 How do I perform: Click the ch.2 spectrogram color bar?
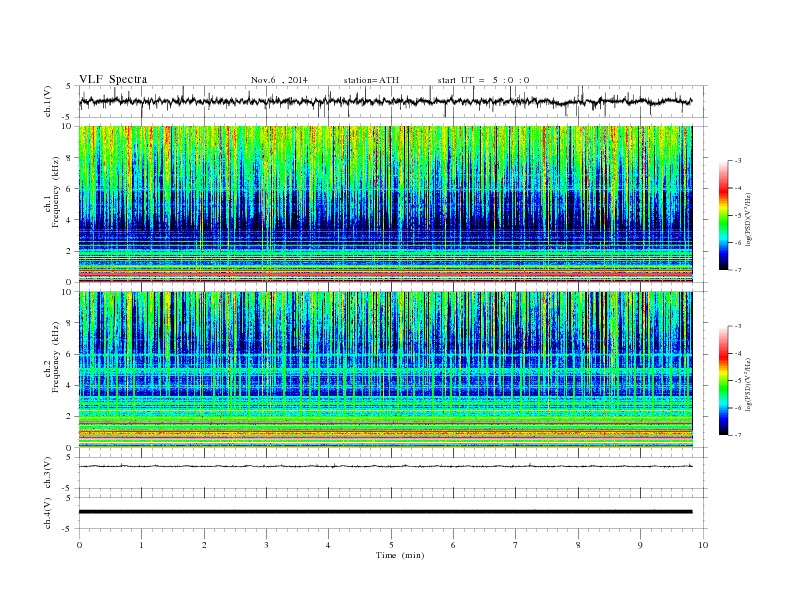click(x=724, y=381)
